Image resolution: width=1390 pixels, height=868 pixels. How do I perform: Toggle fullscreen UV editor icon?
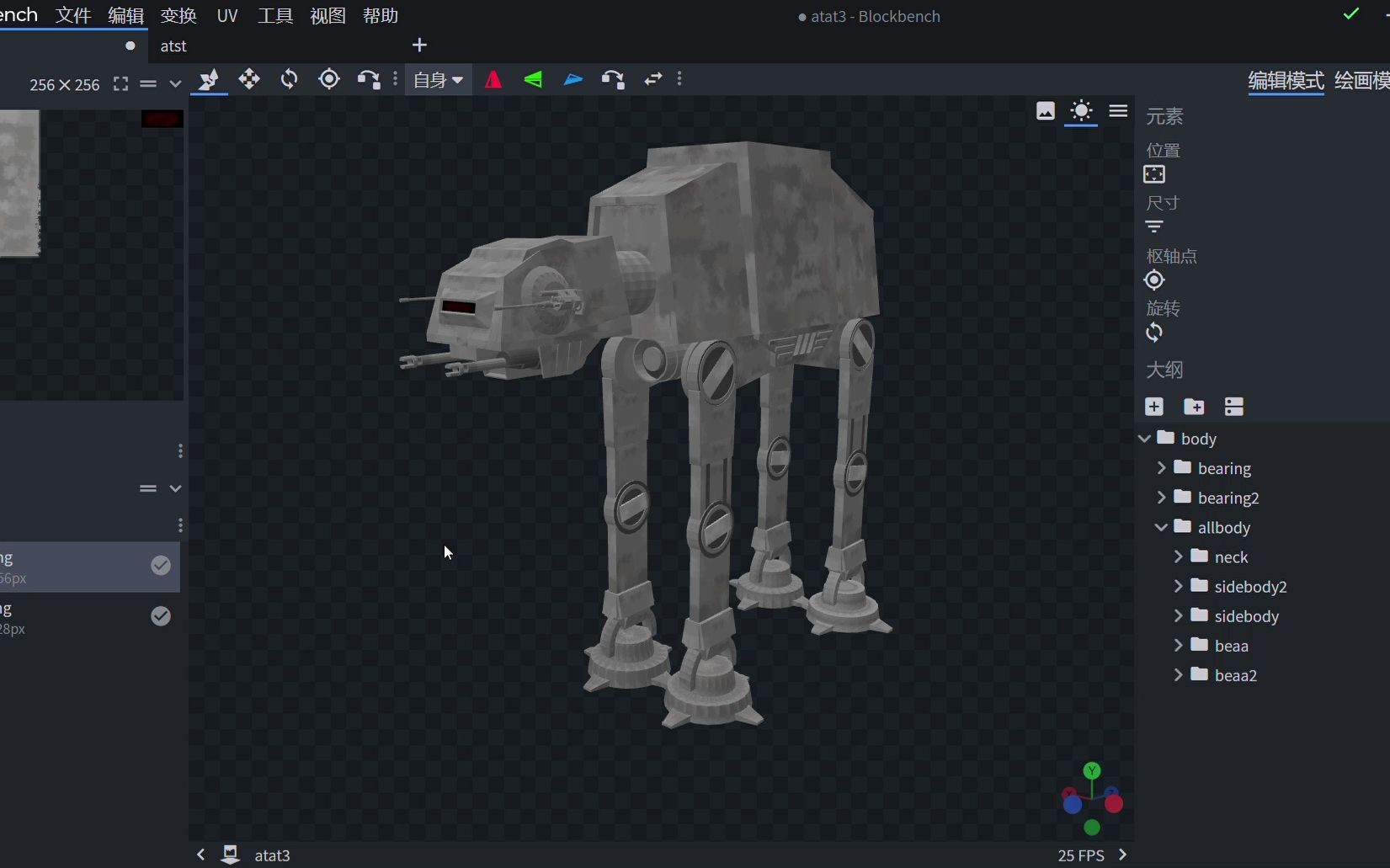click(120, 83)
